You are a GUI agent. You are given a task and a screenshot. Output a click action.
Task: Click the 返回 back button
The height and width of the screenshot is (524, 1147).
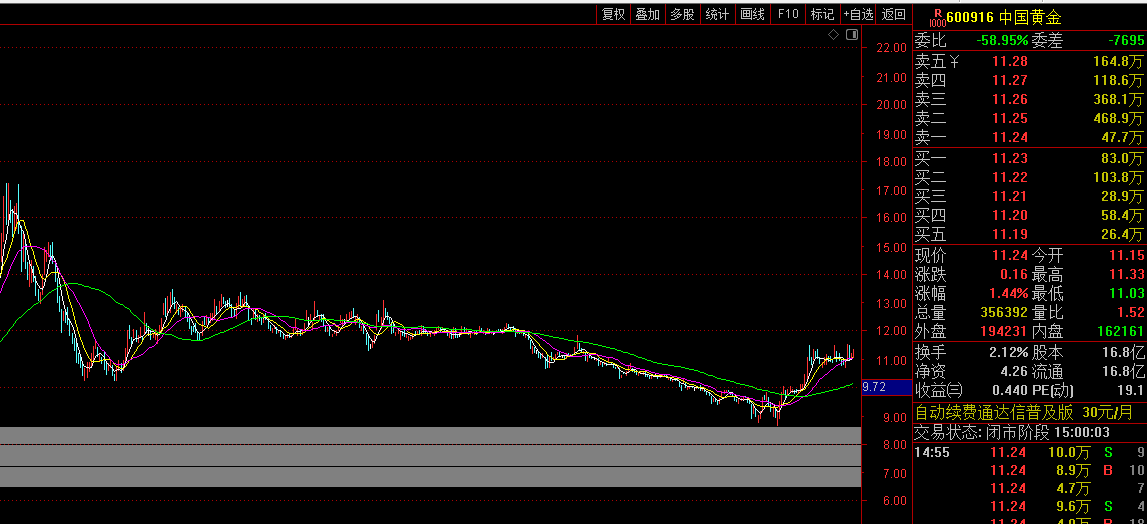[x=894, y=14]
